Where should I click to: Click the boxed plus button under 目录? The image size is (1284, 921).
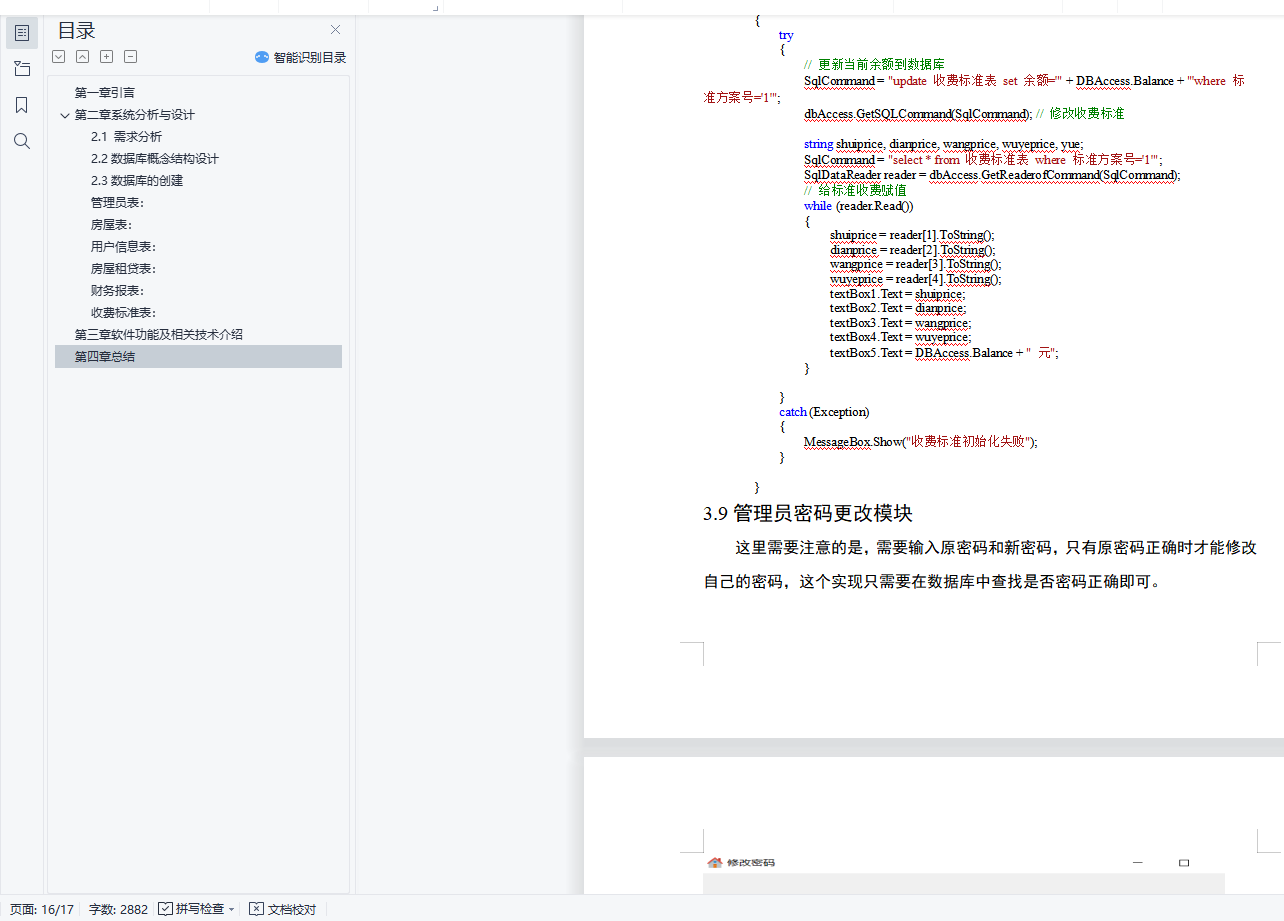click(x=107, y=57)
